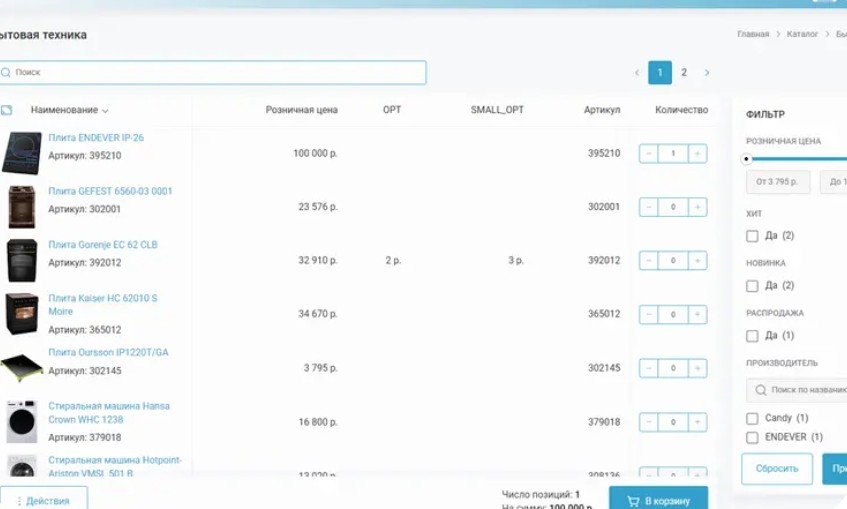
Task: Select page 1 in pagination
Action: [x=660, y=72]
